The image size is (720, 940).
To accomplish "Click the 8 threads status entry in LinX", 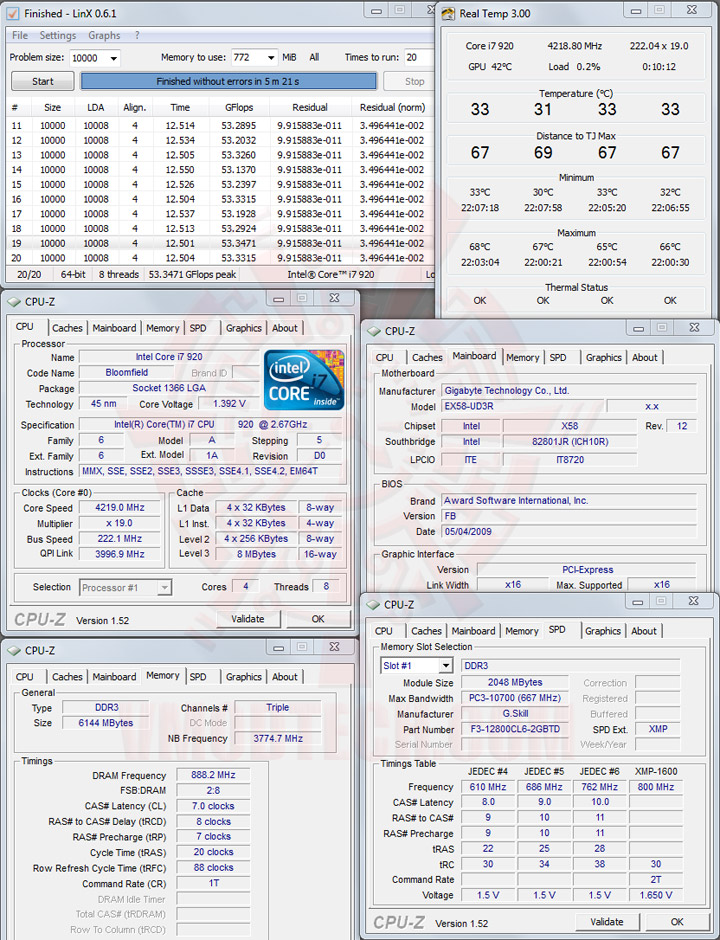I will click(x=119, y=275).
